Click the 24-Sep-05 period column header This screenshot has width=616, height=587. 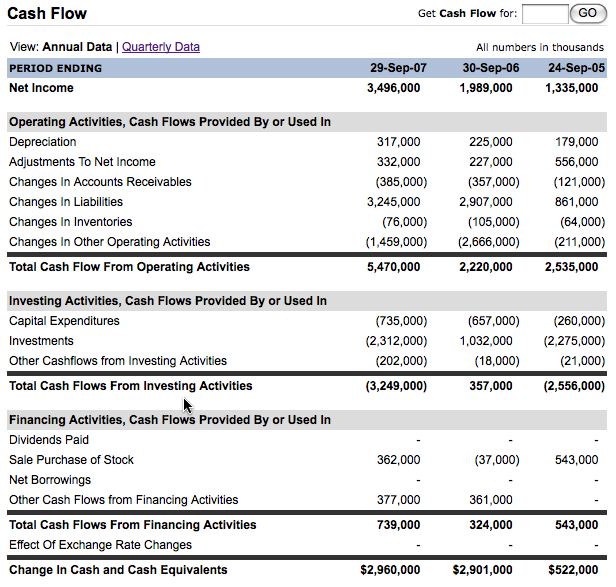pos(576,68)
